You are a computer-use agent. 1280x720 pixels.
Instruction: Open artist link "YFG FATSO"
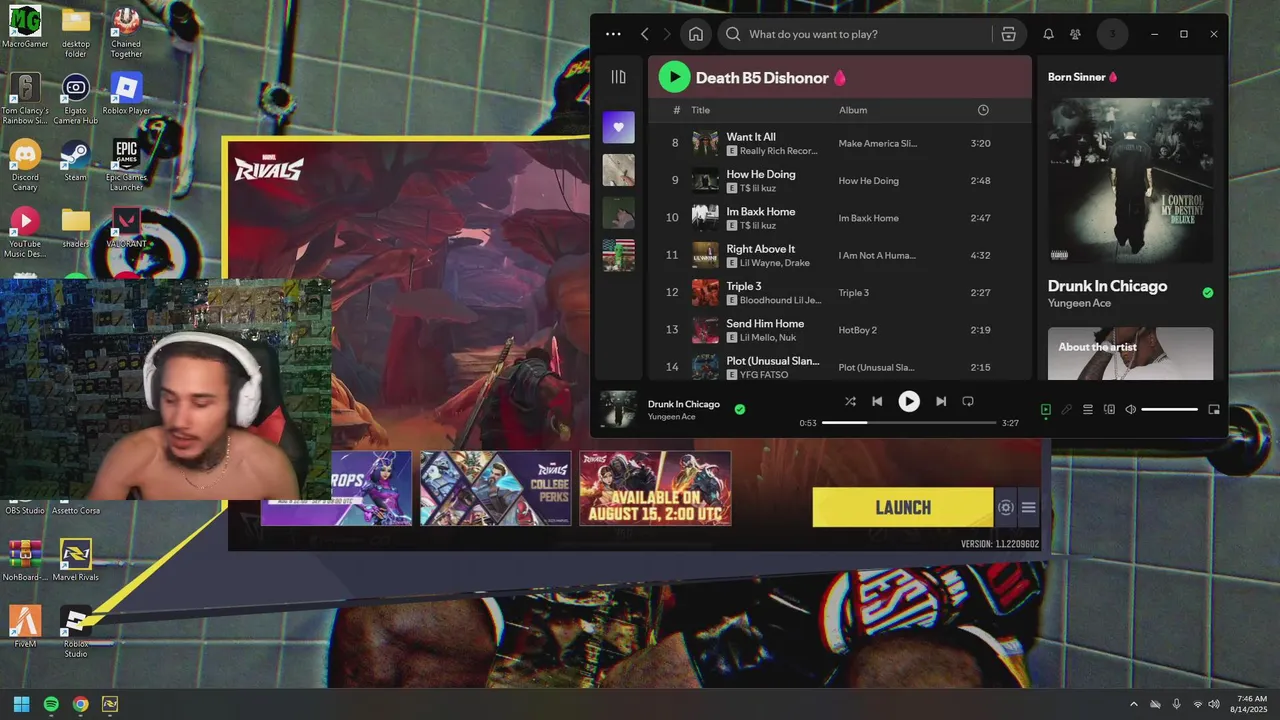(x=764, y=375)
